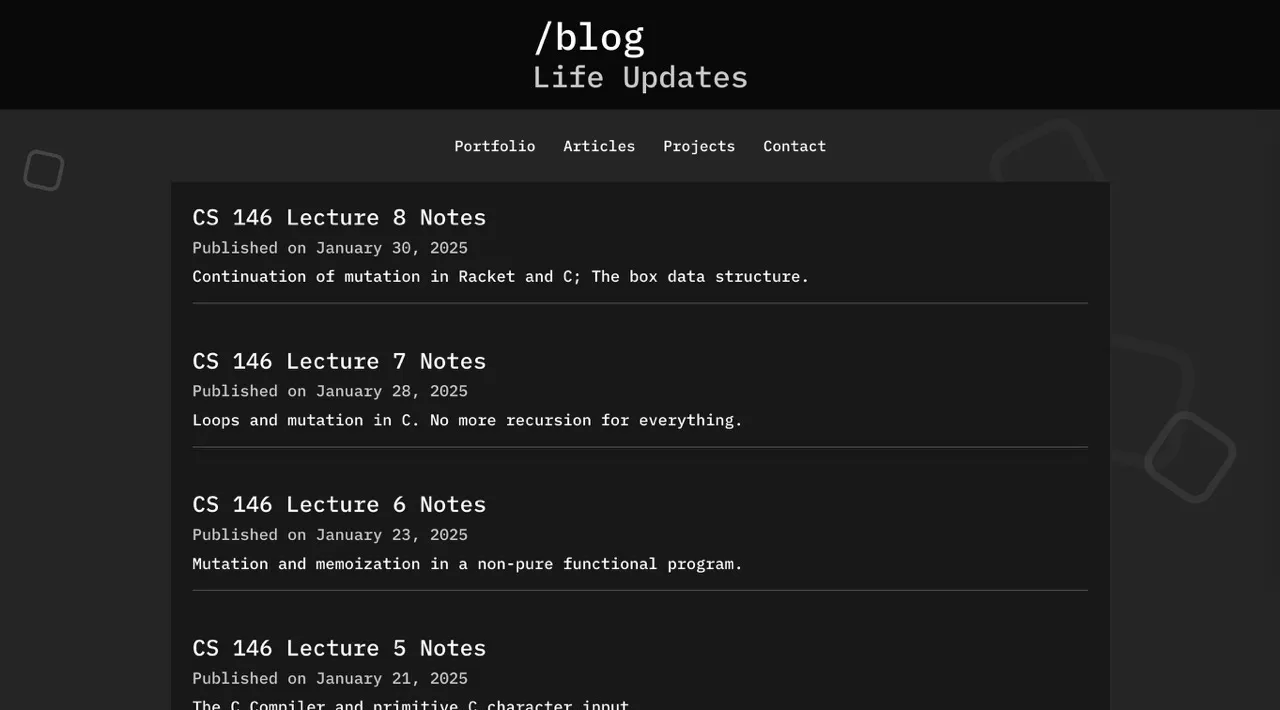Click the decorative square shape on left edge
The height and width of the screenshot is (710, 1280).
(x=43, y=170)
